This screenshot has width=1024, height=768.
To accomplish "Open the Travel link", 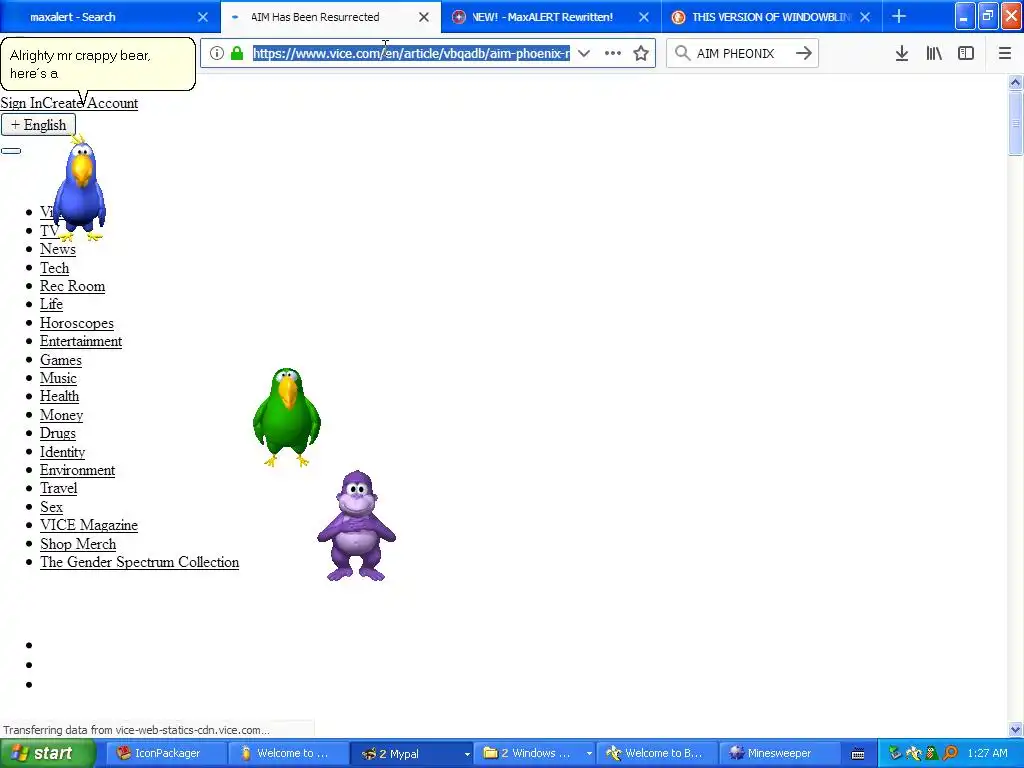I will pos(58,488).
